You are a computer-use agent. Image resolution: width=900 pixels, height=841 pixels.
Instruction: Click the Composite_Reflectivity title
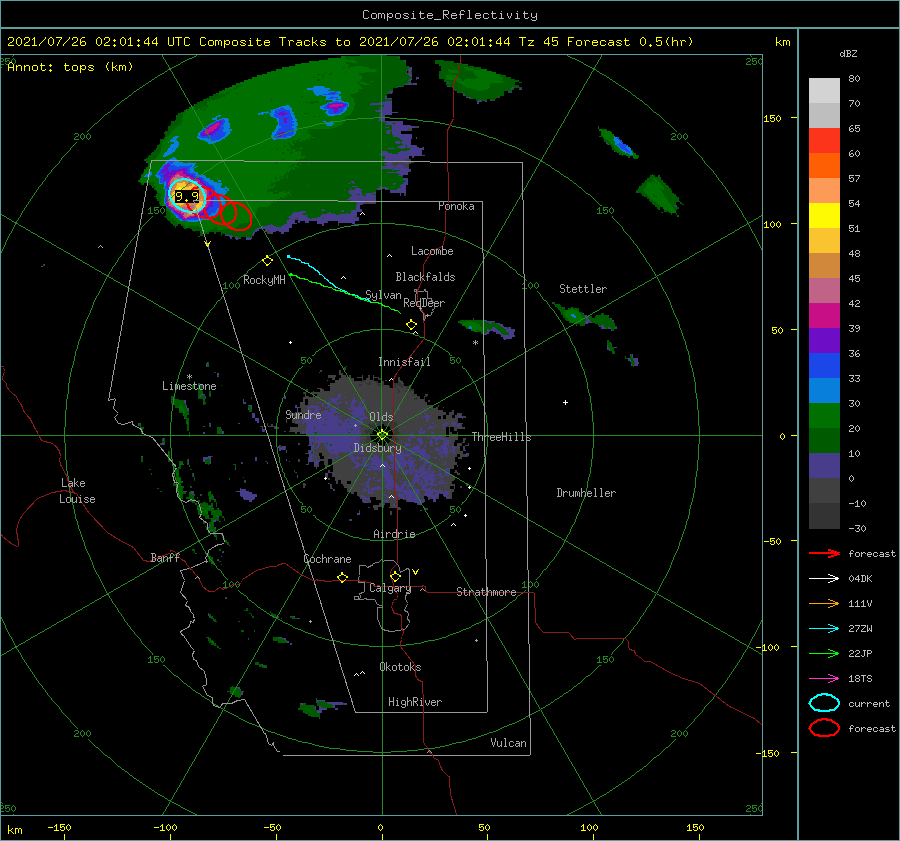pos(450,15)
